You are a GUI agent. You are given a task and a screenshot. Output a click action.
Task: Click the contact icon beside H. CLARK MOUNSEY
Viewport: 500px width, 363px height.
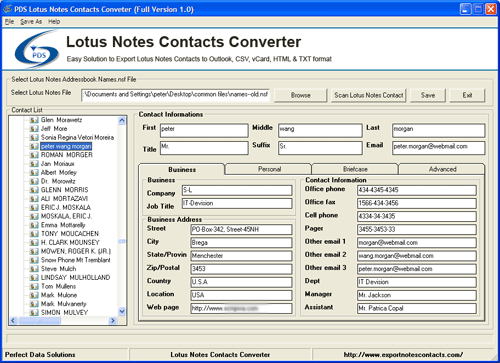34,243
